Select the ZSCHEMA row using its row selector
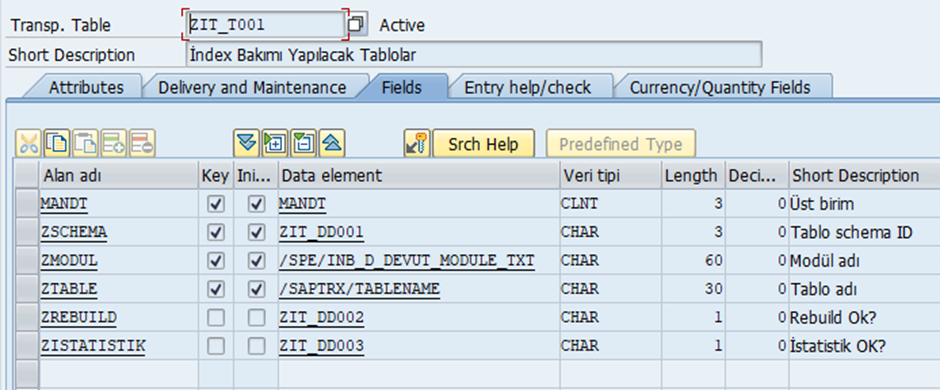This screenshot has width=940, height=390. (x=26, y=232)
